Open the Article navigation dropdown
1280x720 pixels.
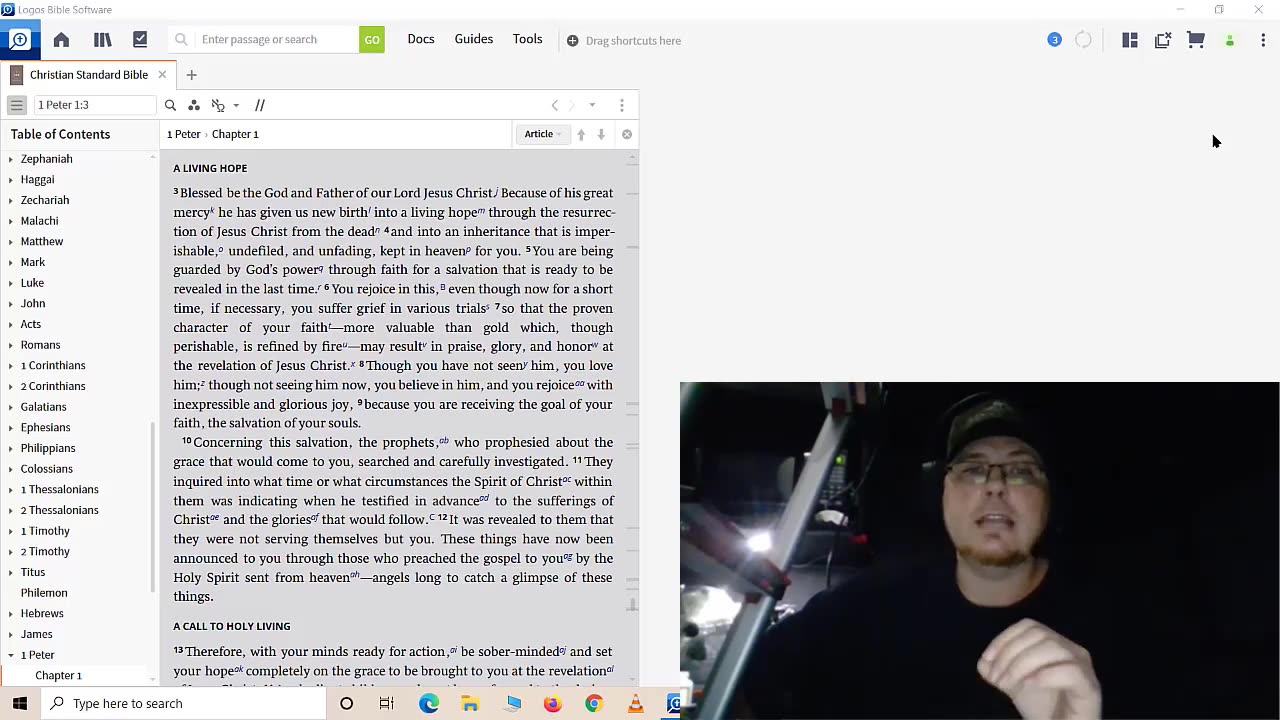[542, 134]
